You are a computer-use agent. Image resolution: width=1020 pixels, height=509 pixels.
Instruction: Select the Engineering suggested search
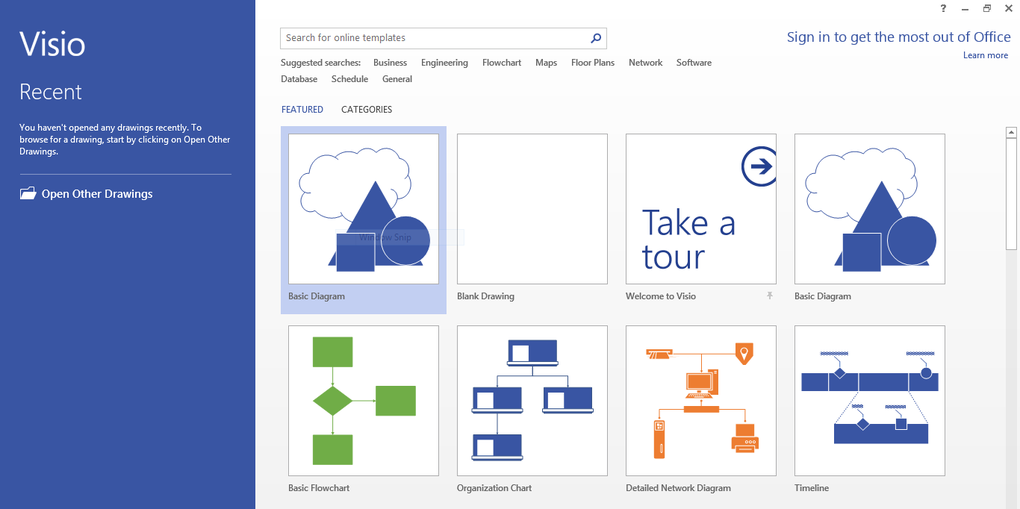444,63
